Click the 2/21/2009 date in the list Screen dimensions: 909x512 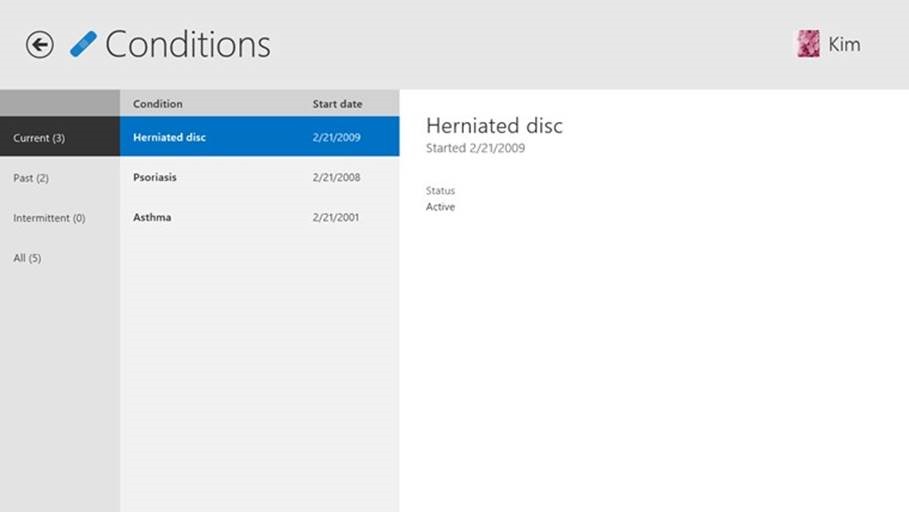point(336,137)
